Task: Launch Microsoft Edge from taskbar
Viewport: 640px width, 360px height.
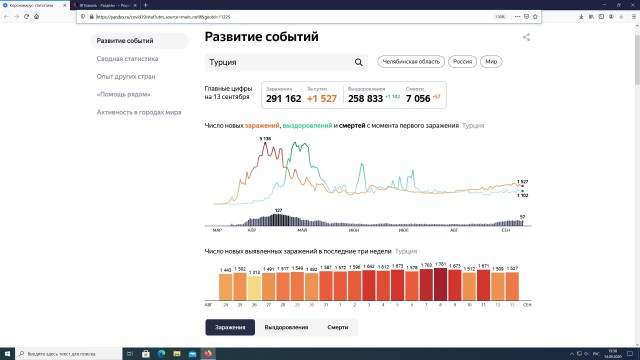Action: (x=161, y=353)
